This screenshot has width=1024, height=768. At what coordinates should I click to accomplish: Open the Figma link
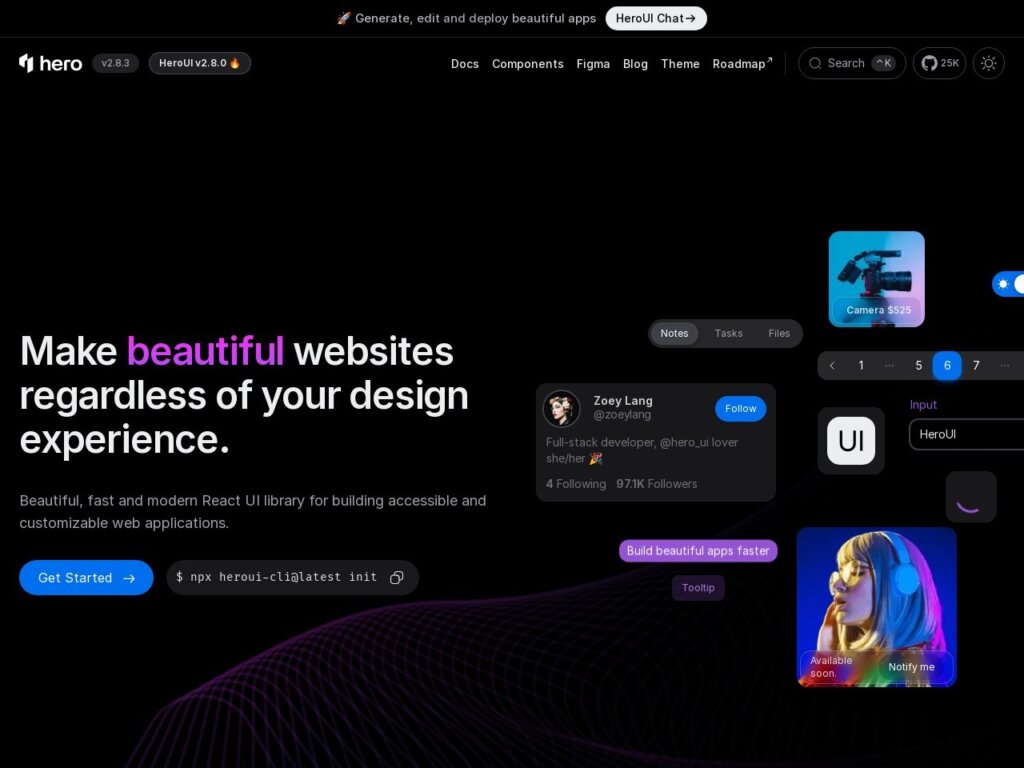coord(593,64)
